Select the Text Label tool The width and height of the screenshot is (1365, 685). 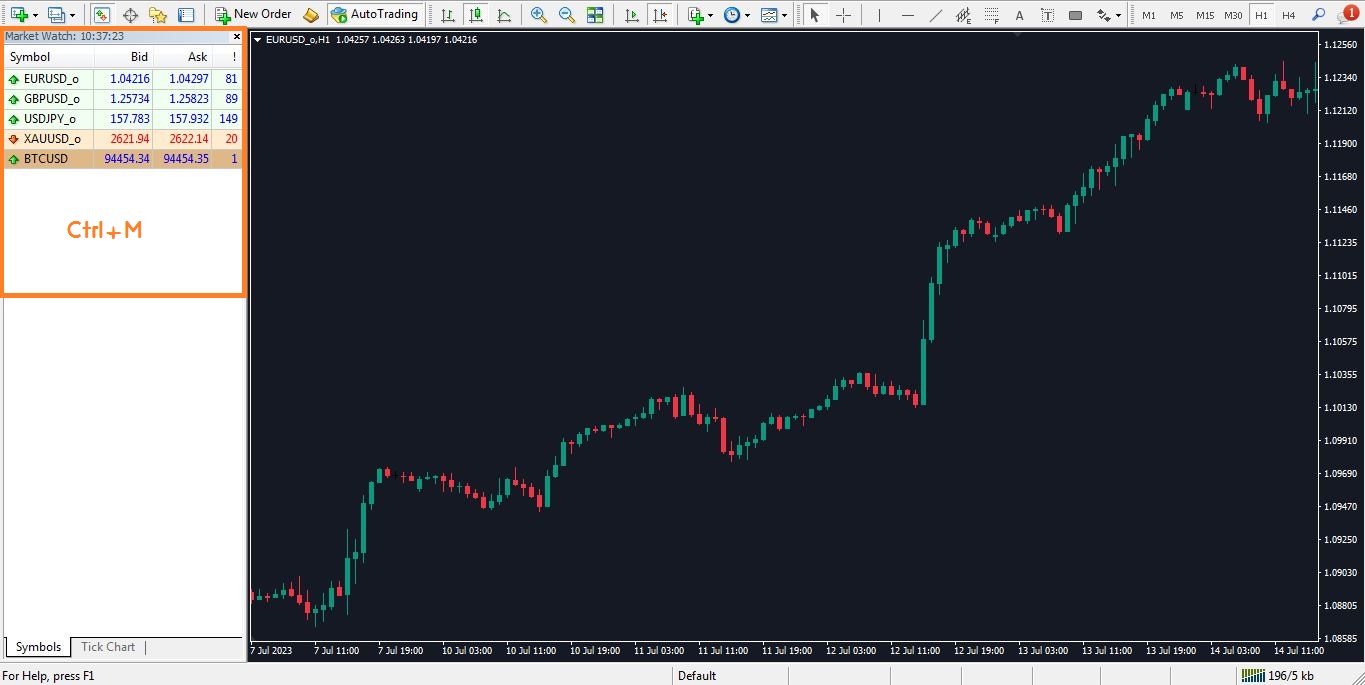1047,15
